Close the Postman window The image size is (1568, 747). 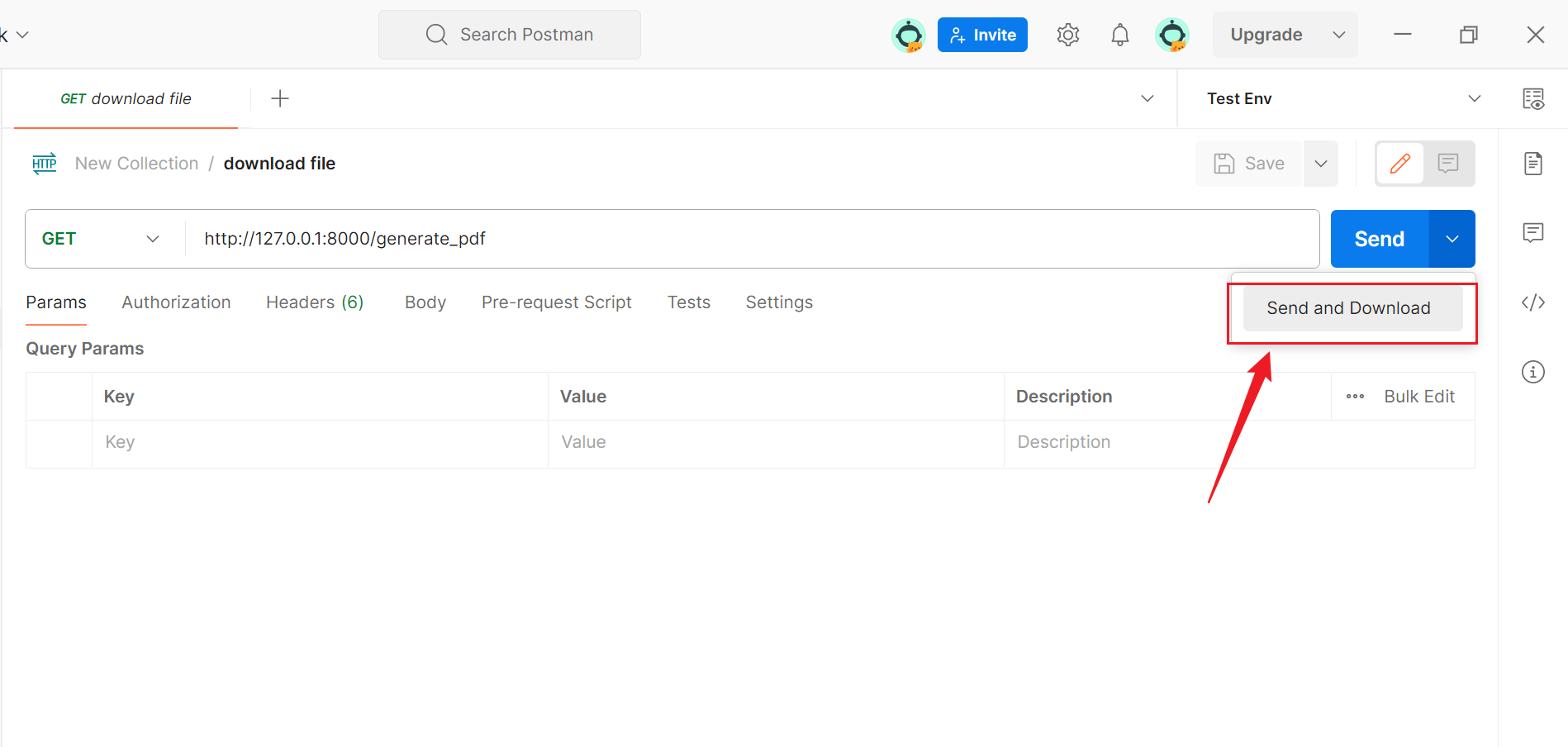coord(1536,35)
